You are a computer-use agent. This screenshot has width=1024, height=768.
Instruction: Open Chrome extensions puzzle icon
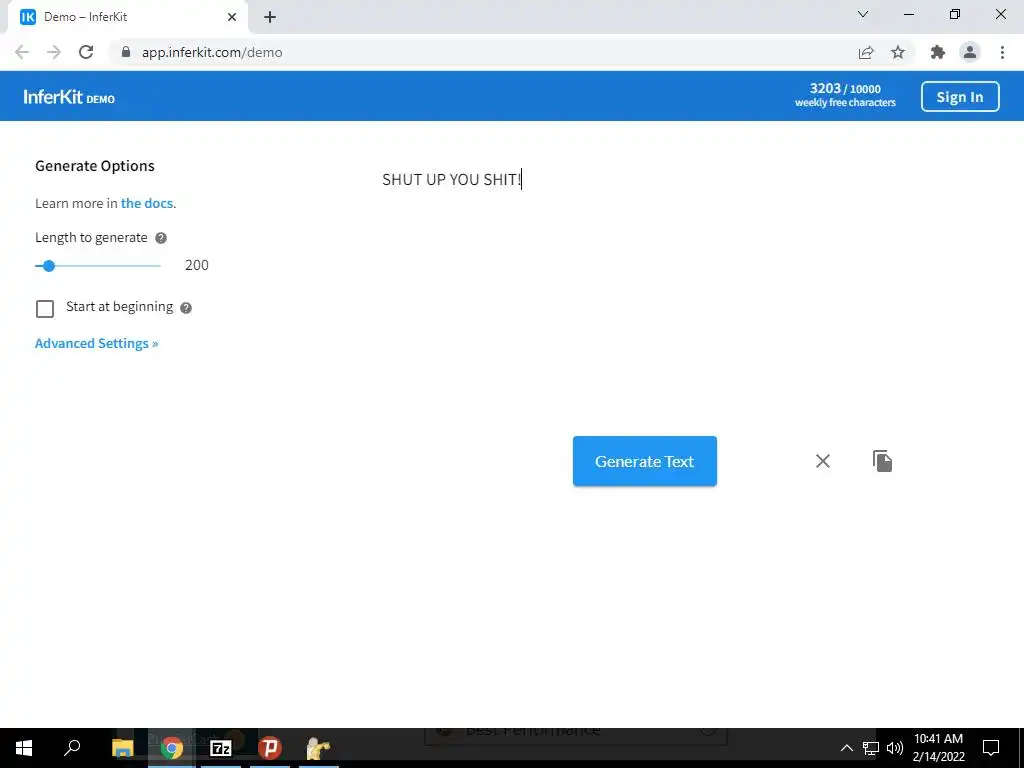[x=938, y=52]
